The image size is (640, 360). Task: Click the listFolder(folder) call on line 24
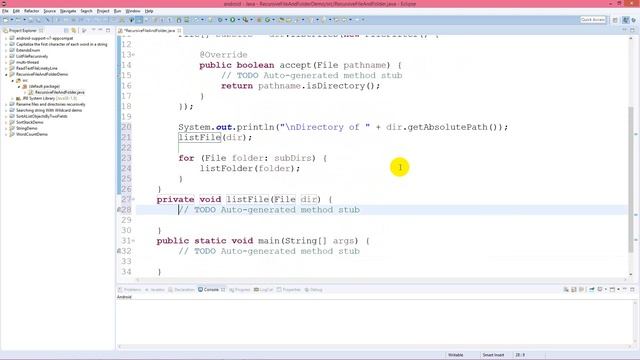[x=250, y=169]
